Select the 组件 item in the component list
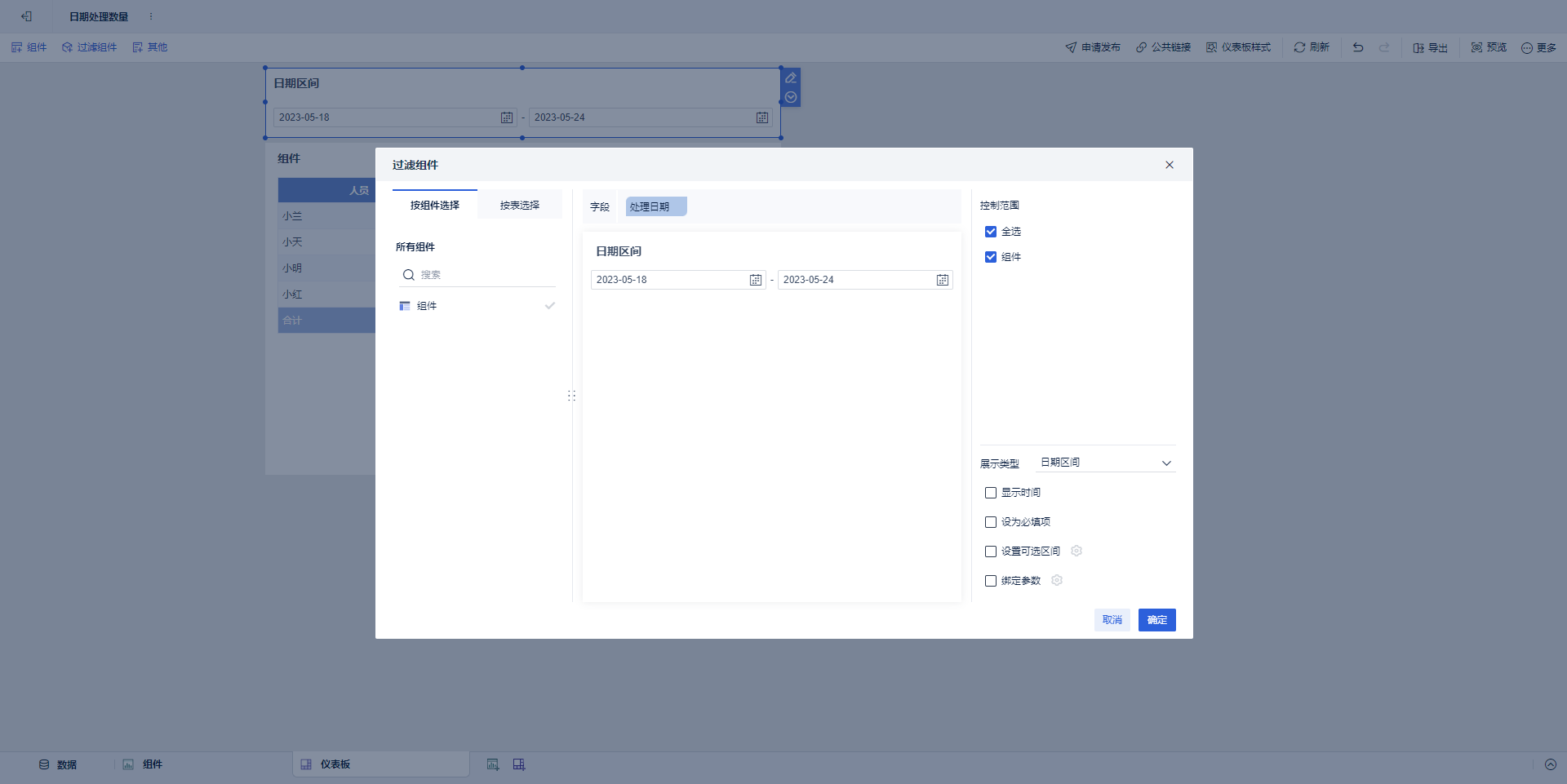The width and height of the screenshot is (1567, 784). 476,306
